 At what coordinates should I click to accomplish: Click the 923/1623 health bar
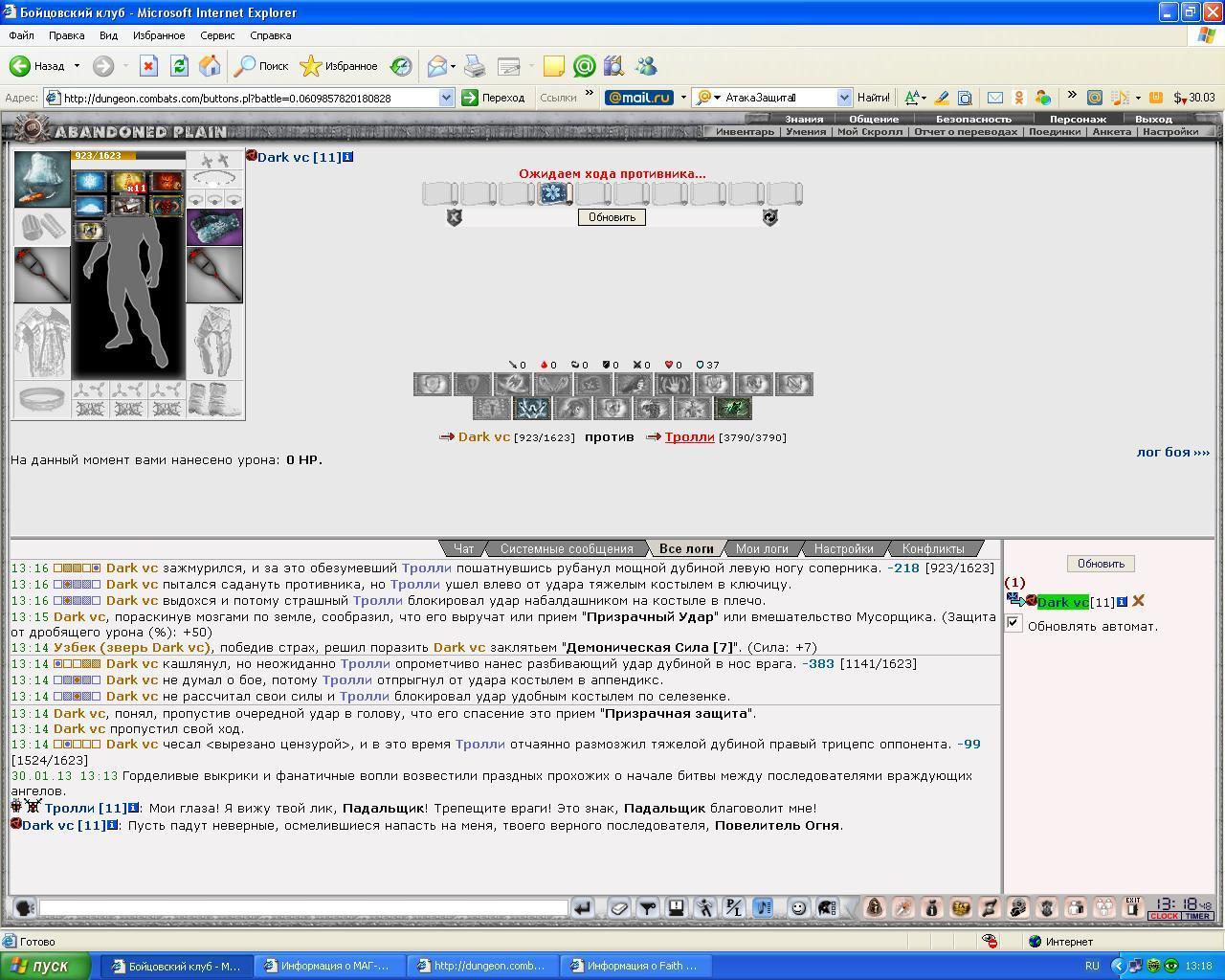pyautogui.click(x=128, y=156)
